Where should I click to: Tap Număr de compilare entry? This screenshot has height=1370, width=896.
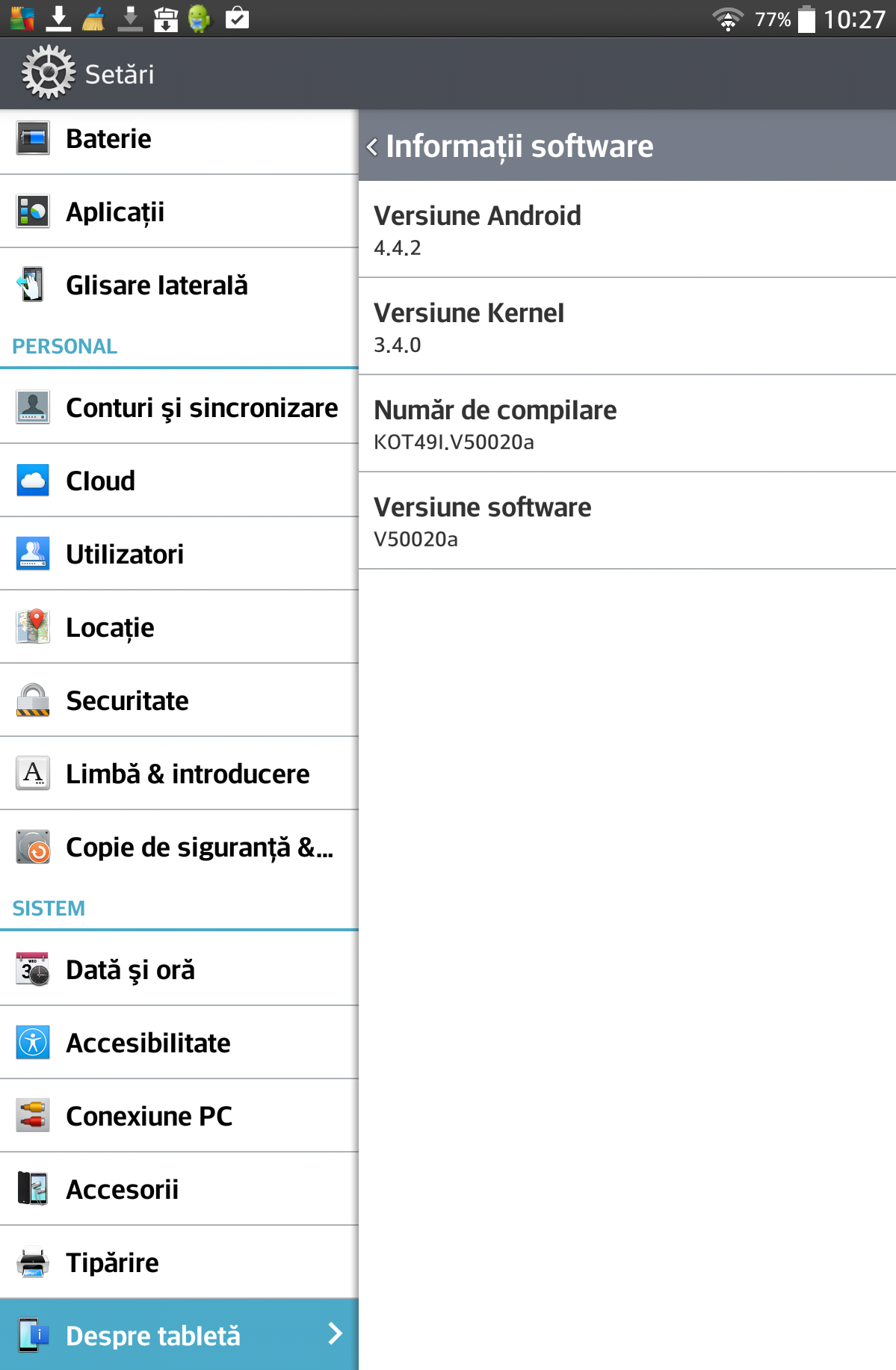click(x=626, y=424)
